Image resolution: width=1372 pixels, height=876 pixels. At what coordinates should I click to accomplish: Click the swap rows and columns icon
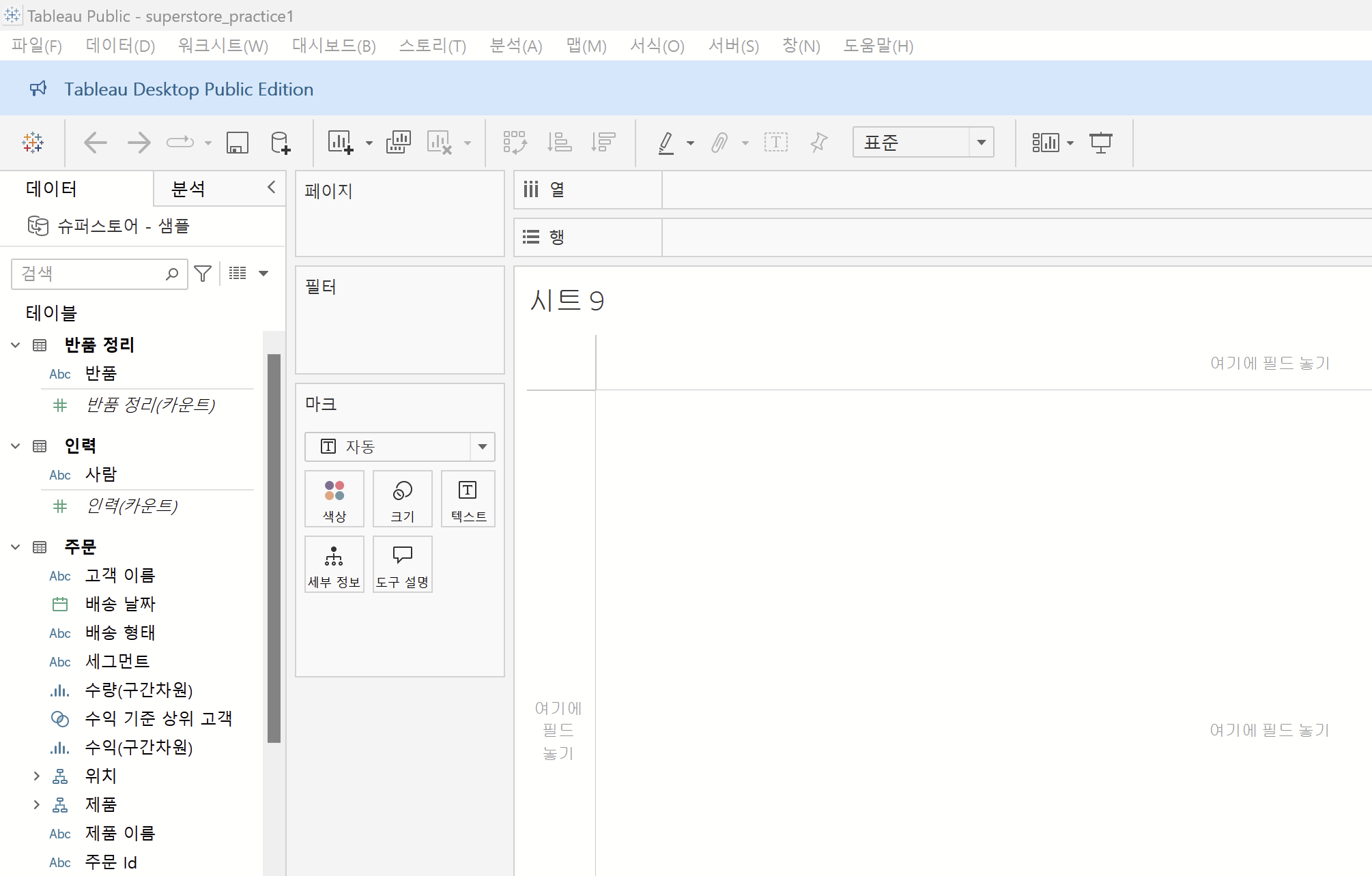pos(515,143)
